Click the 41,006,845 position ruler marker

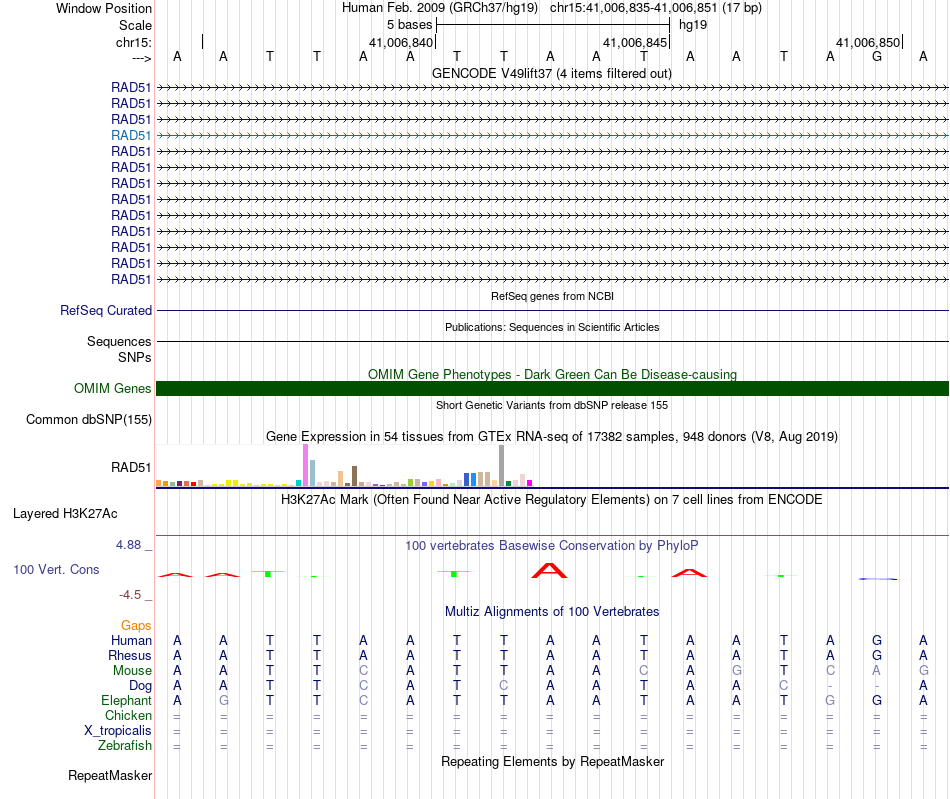[x=636, y=42]
